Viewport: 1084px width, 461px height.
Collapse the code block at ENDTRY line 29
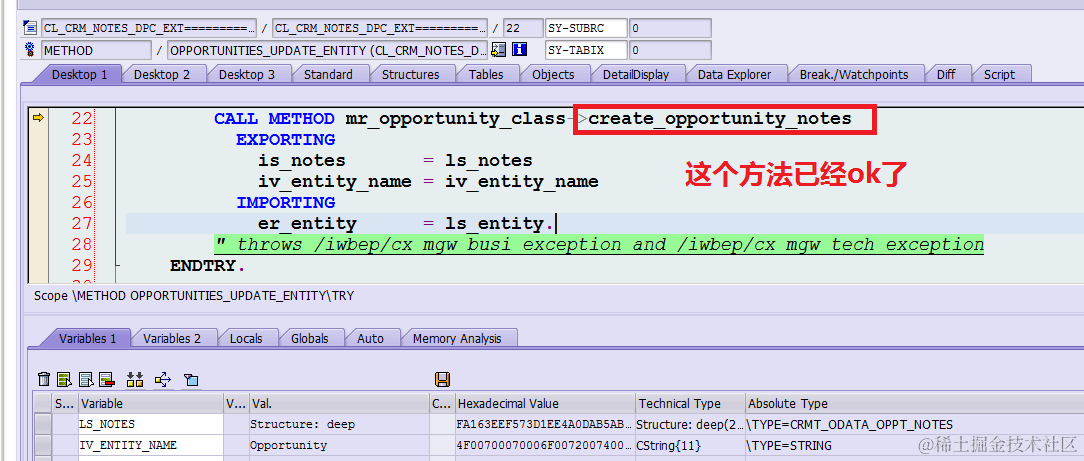point(118,265)
